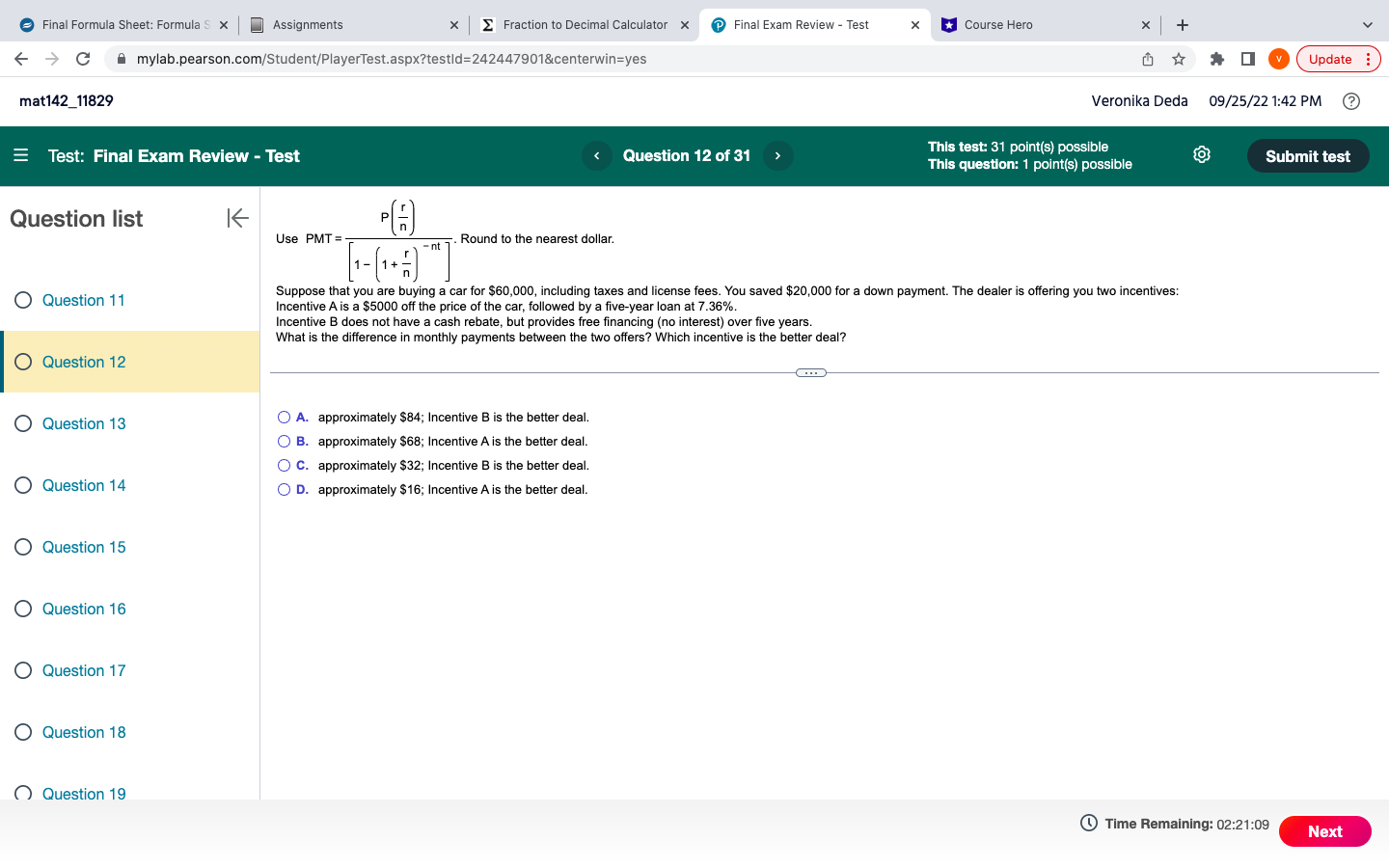This screenshot has width=1389, height=868.
Task: Mark answer D as your choice
Action: click(x=284, y=489)
